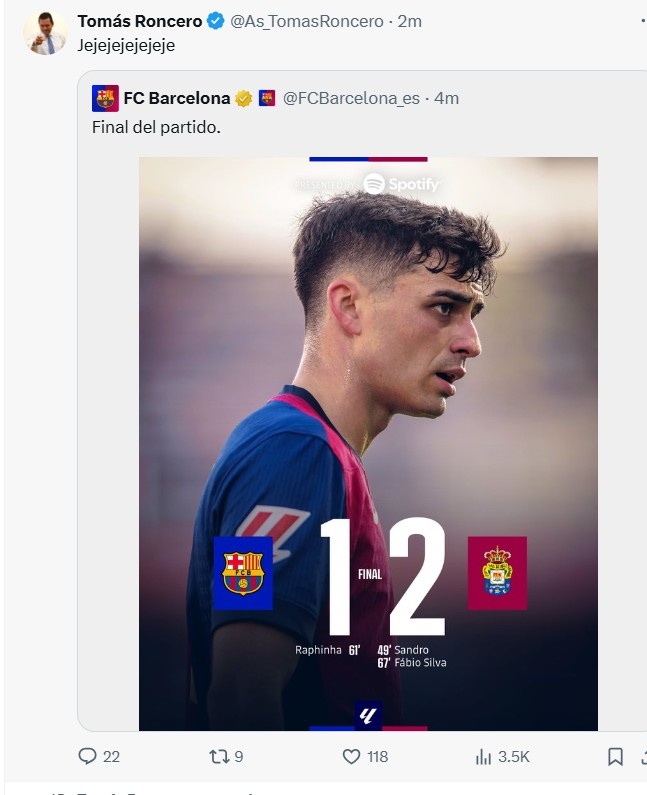
Task: Open the tweet's more options menu
Action: [641, 21]
